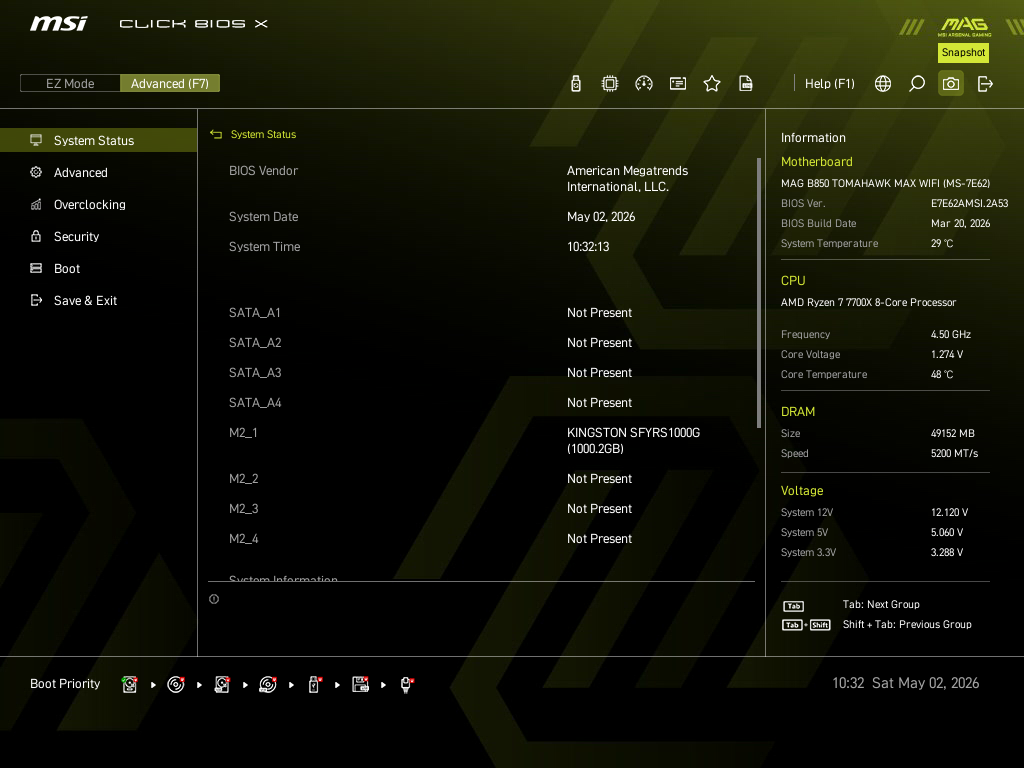Select the USB CD/DVD boot icon

(268, 684)
